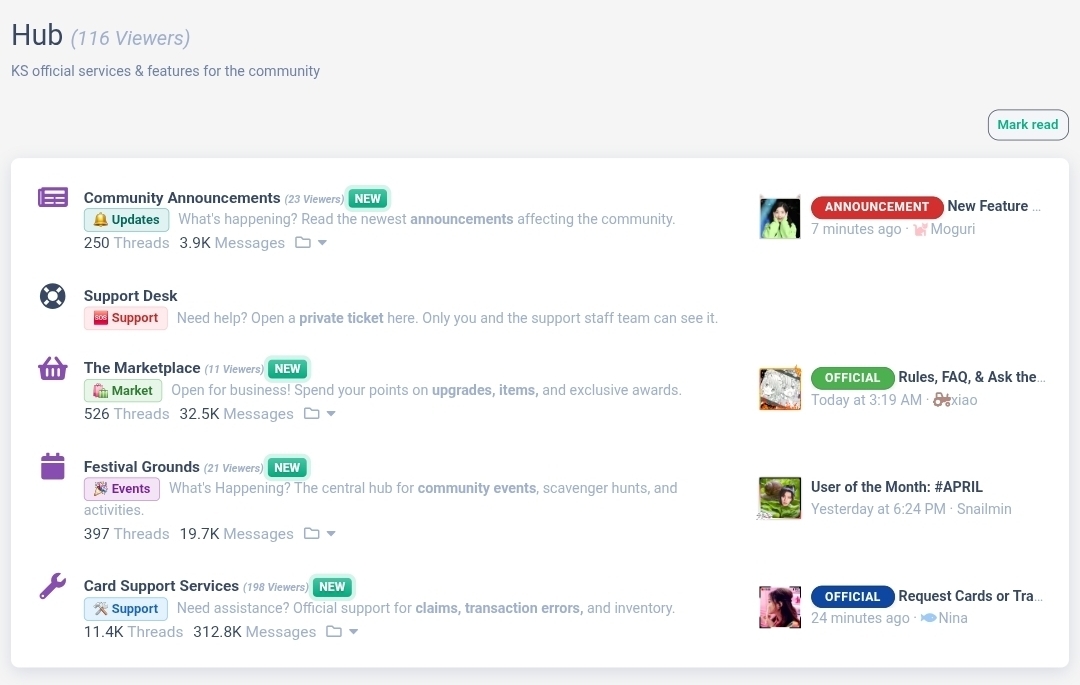Click the folder icon under The Marketplace
The width and height of the screenshot is (1080, 685).
pyautogui.click(x=311, y=414)
